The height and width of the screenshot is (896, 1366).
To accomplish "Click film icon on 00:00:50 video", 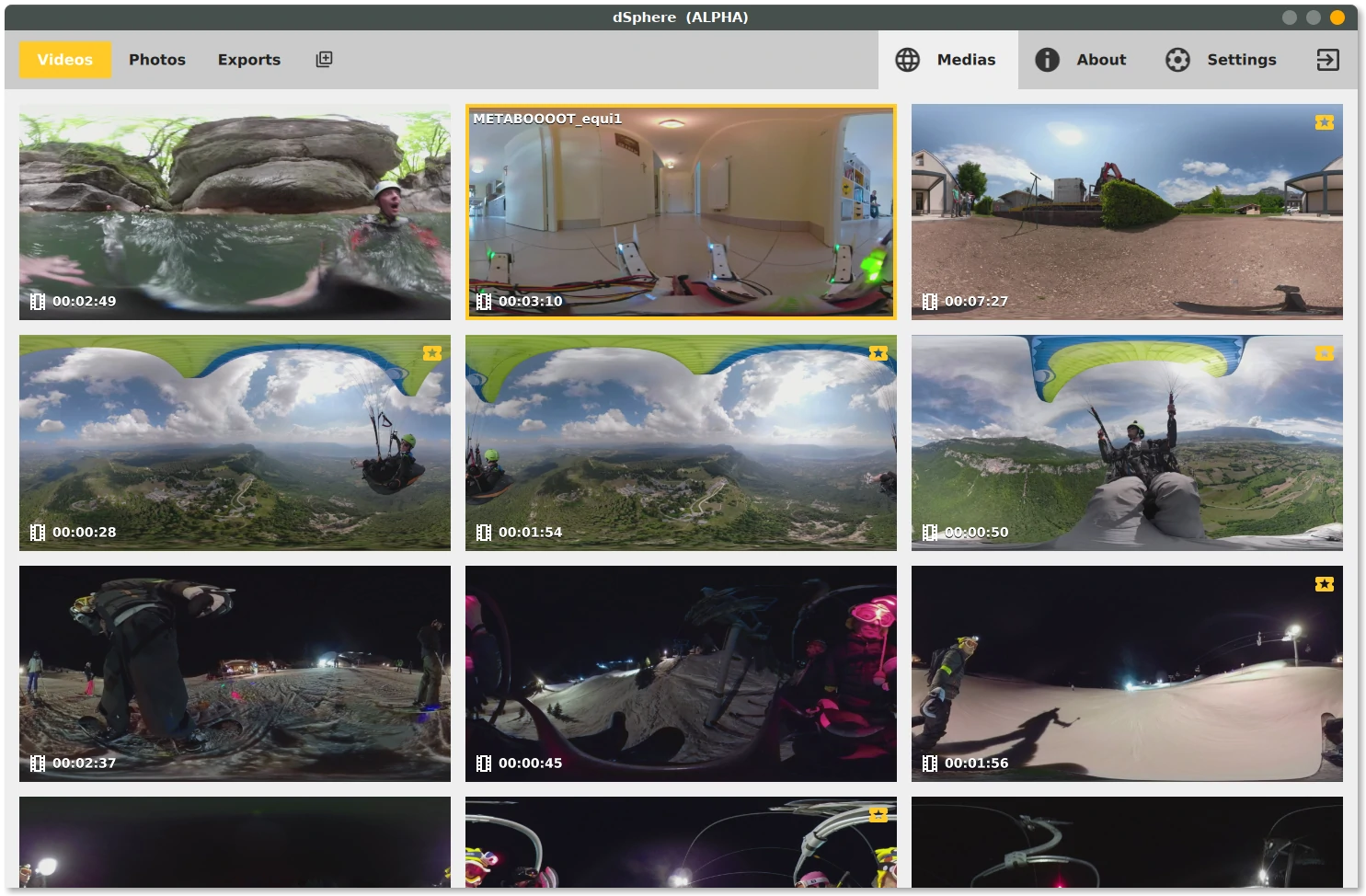I will [x=930, y=533].
